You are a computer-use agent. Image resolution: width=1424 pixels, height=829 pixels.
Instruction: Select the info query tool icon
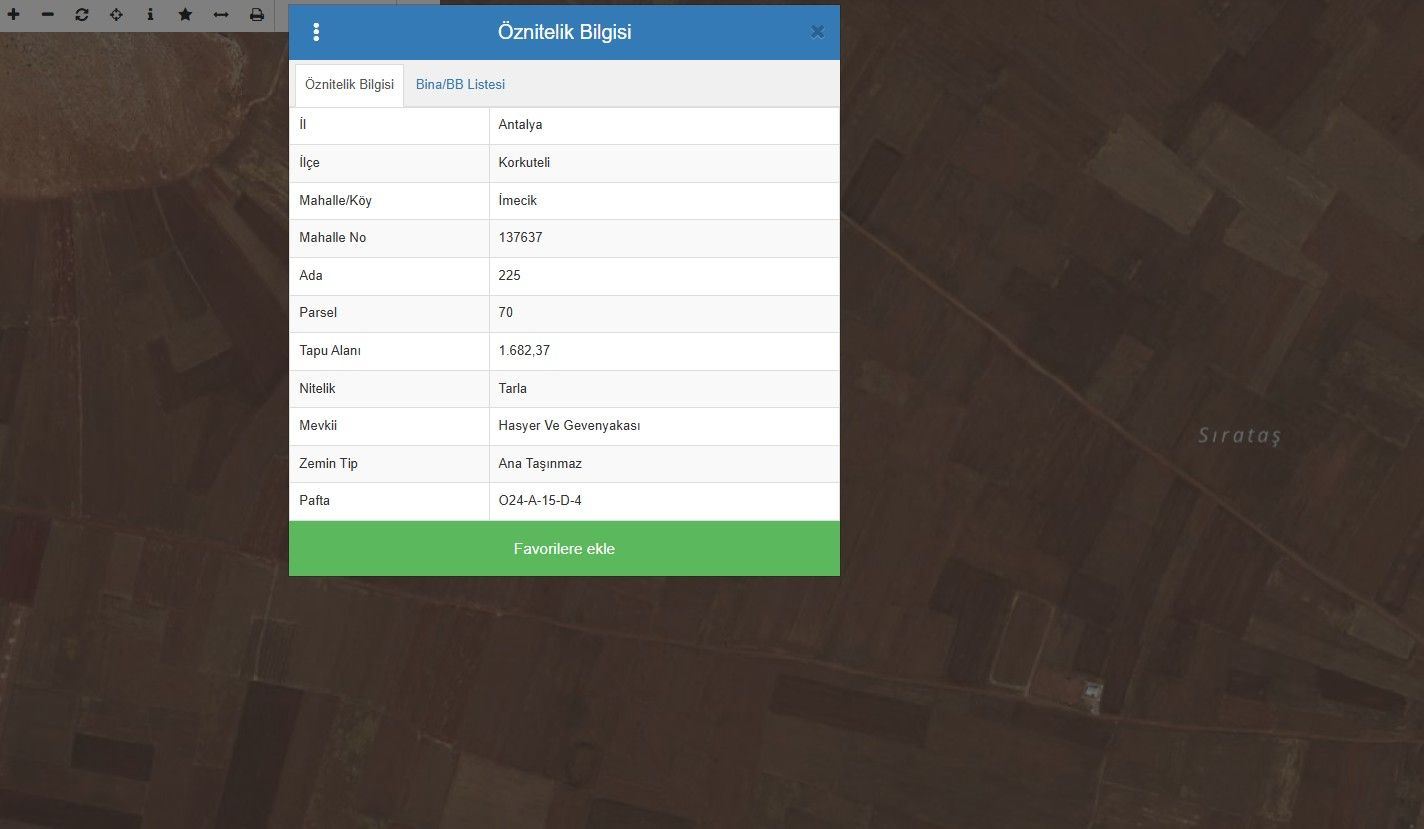(x=150, y=15)
